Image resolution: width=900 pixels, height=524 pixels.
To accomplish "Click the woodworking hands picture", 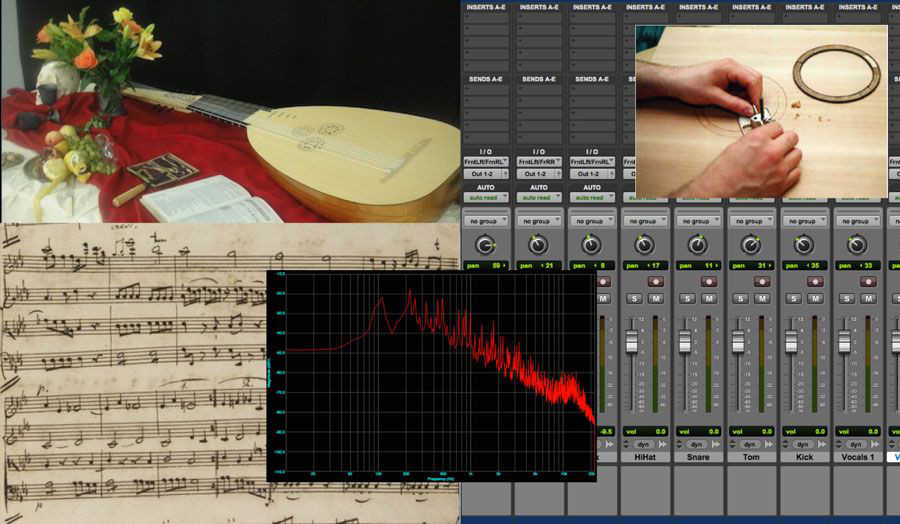I will [760, 110].
